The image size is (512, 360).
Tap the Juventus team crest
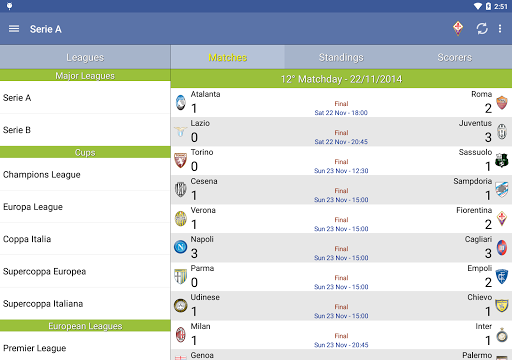pyautogui.click(x=502, y=131)
